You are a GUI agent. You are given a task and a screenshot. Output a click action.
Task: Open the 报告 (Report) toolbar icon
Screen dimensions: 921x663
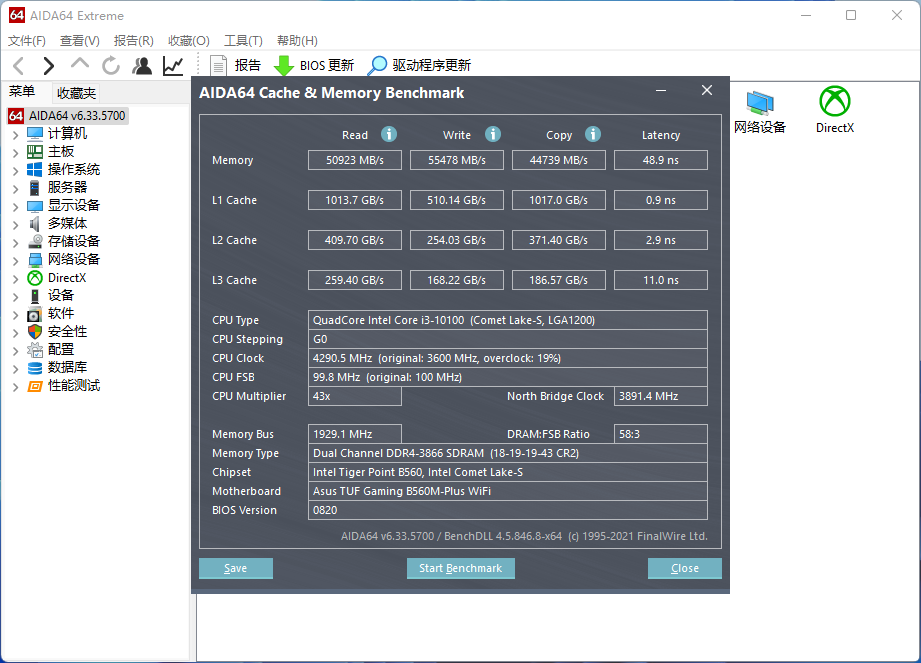click(219, 65)
